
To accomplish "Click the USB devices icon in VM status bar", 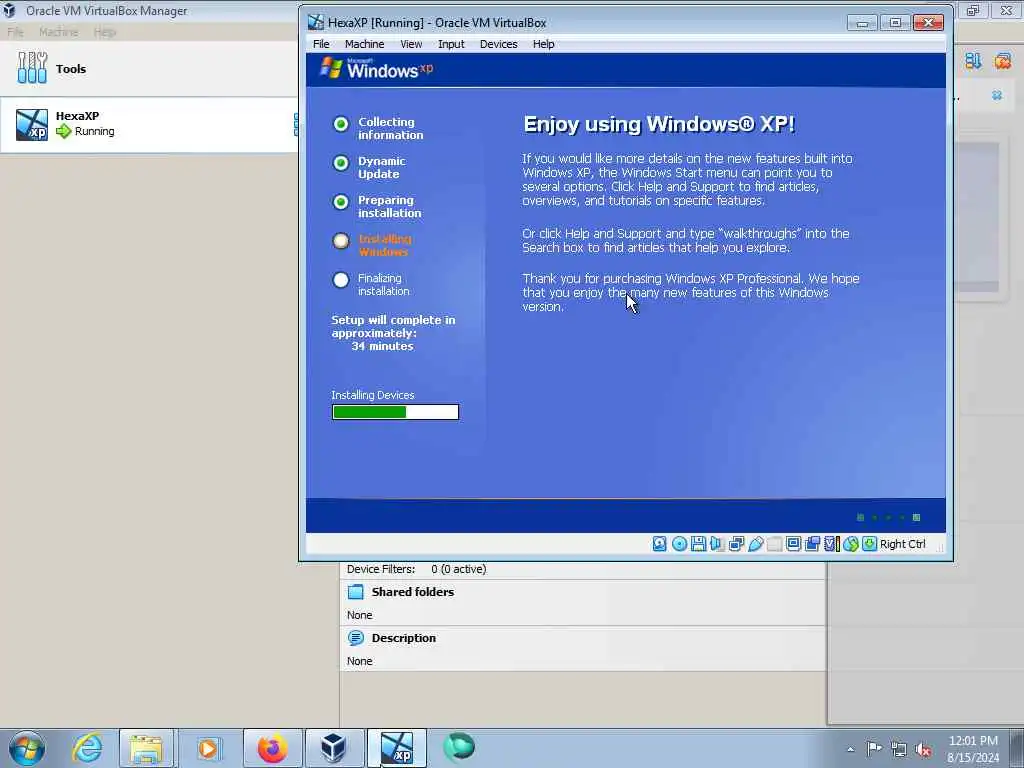I will click(756, 543).
